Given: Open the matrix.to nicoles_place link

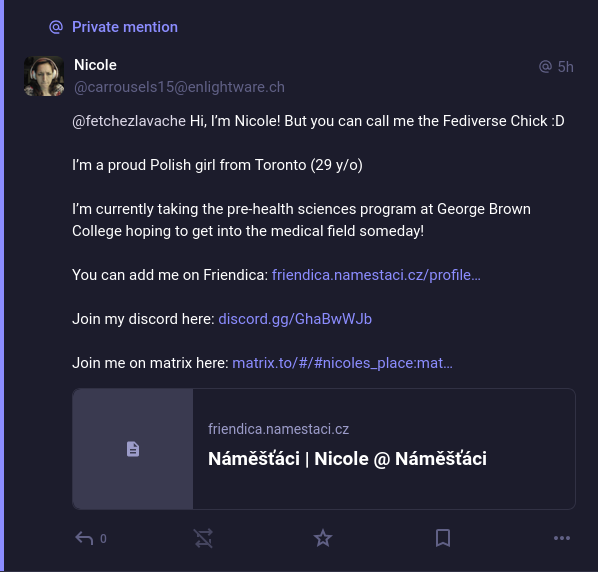Looking at the screenshot, I should pyautogui.click(x=342, y=363).
